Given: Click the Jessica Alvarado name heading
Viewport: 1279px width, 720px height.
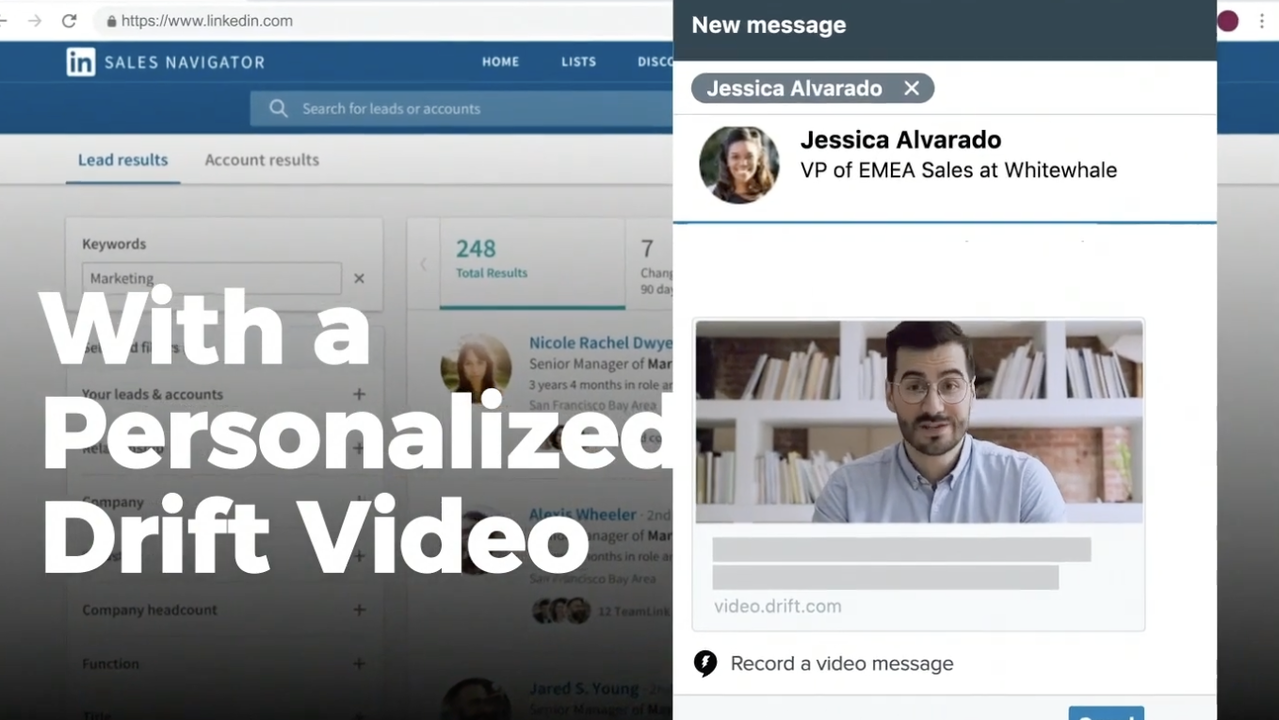Looking at the screenshot, I should point(901,140).
